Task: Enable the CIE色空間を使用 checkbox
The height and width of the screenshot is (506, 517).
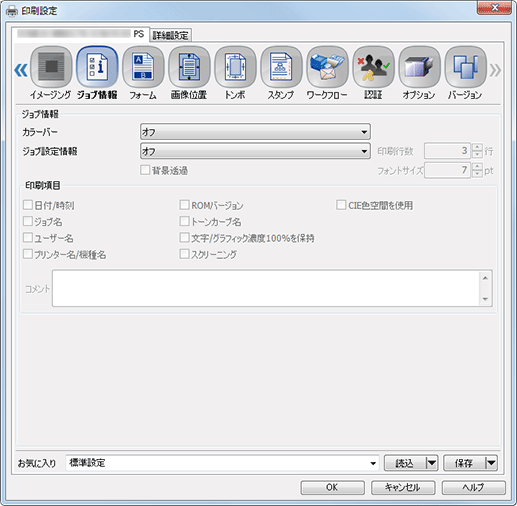Action: [341, 205]
